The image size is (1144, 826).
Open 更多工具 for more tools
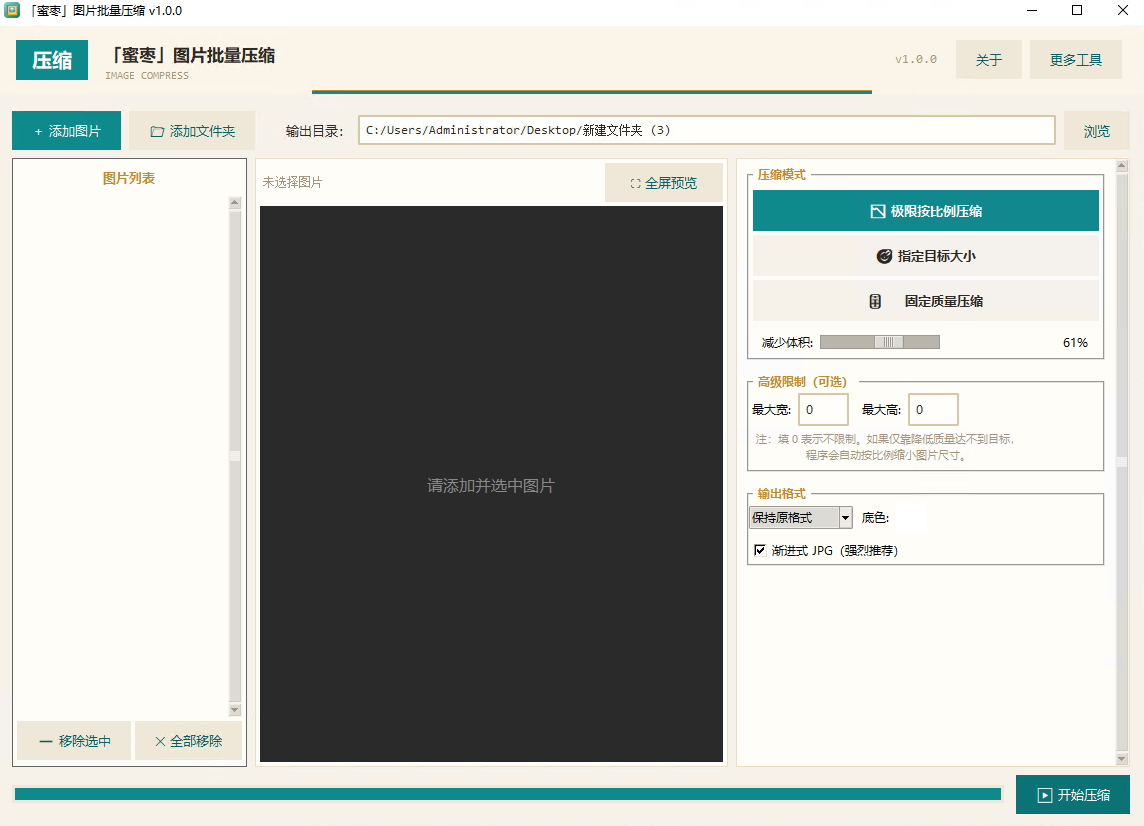coord(1075,60)
